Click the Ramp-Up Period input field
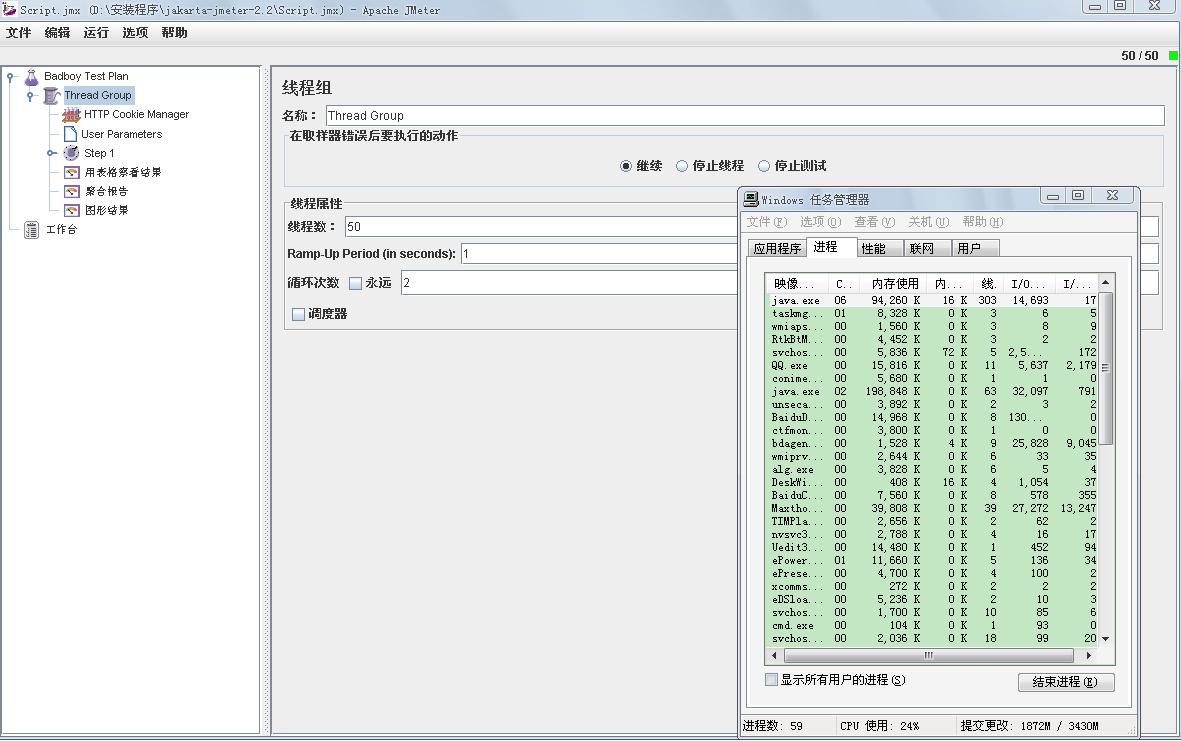The image size is (1181, 741). 600,254
